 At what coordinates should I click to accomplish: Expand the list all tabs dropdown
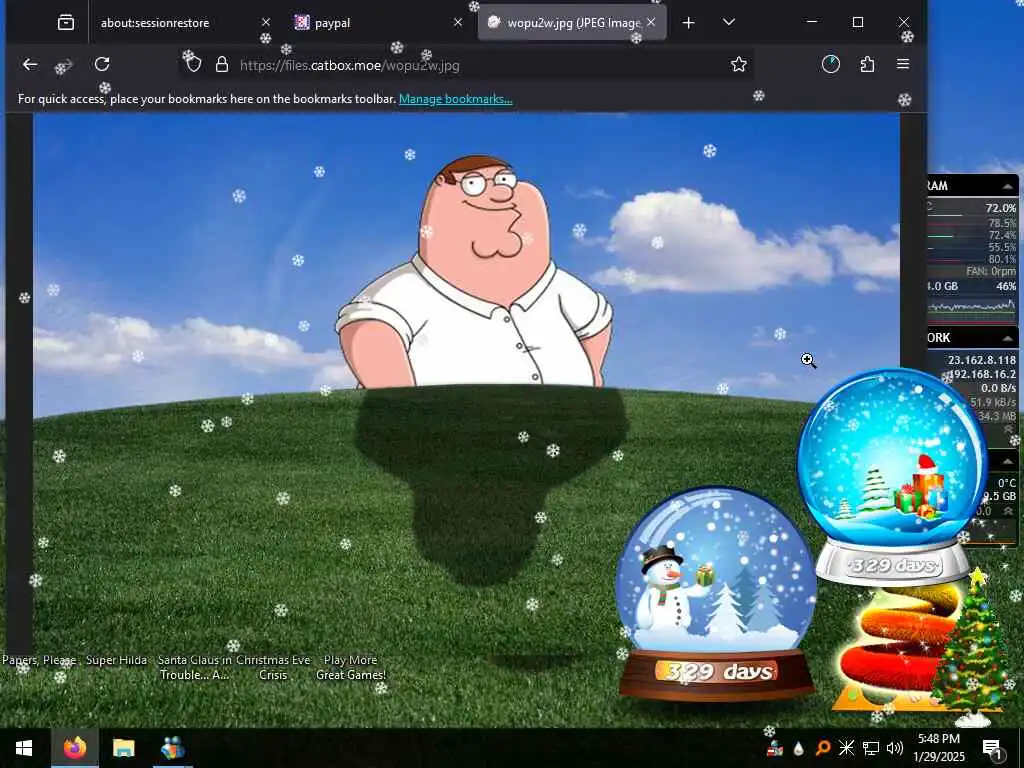click(729, 22)
